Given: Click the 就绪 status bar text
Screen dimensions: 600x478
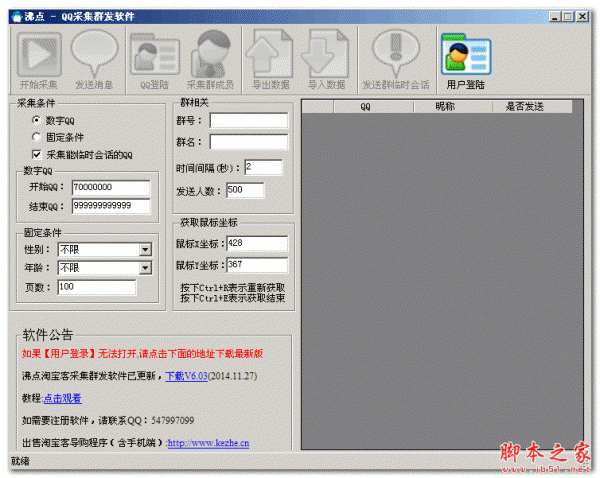Looking at the screenshot, I should pyautogui.click(x=20, y=461).
